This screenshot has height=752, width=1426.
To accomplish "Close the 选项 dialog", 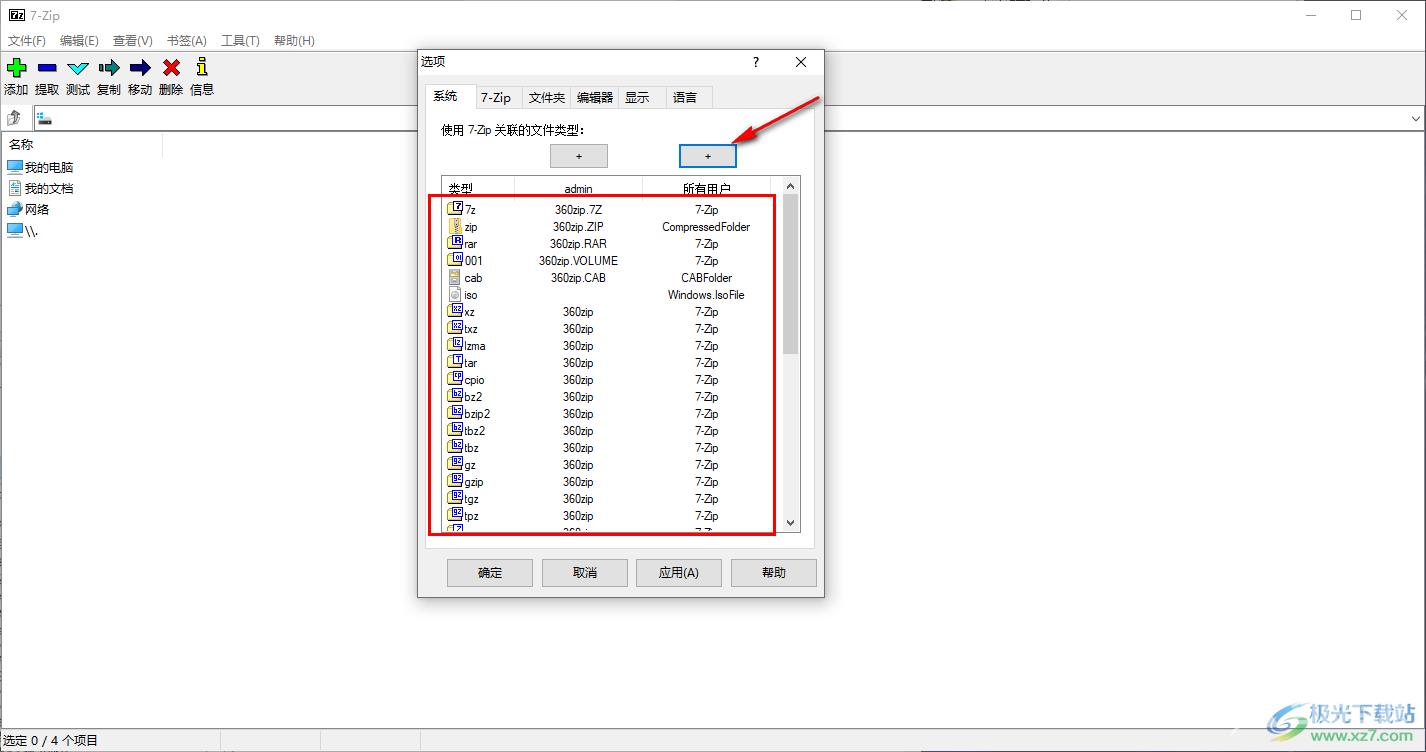I will (x=801, y=62).
